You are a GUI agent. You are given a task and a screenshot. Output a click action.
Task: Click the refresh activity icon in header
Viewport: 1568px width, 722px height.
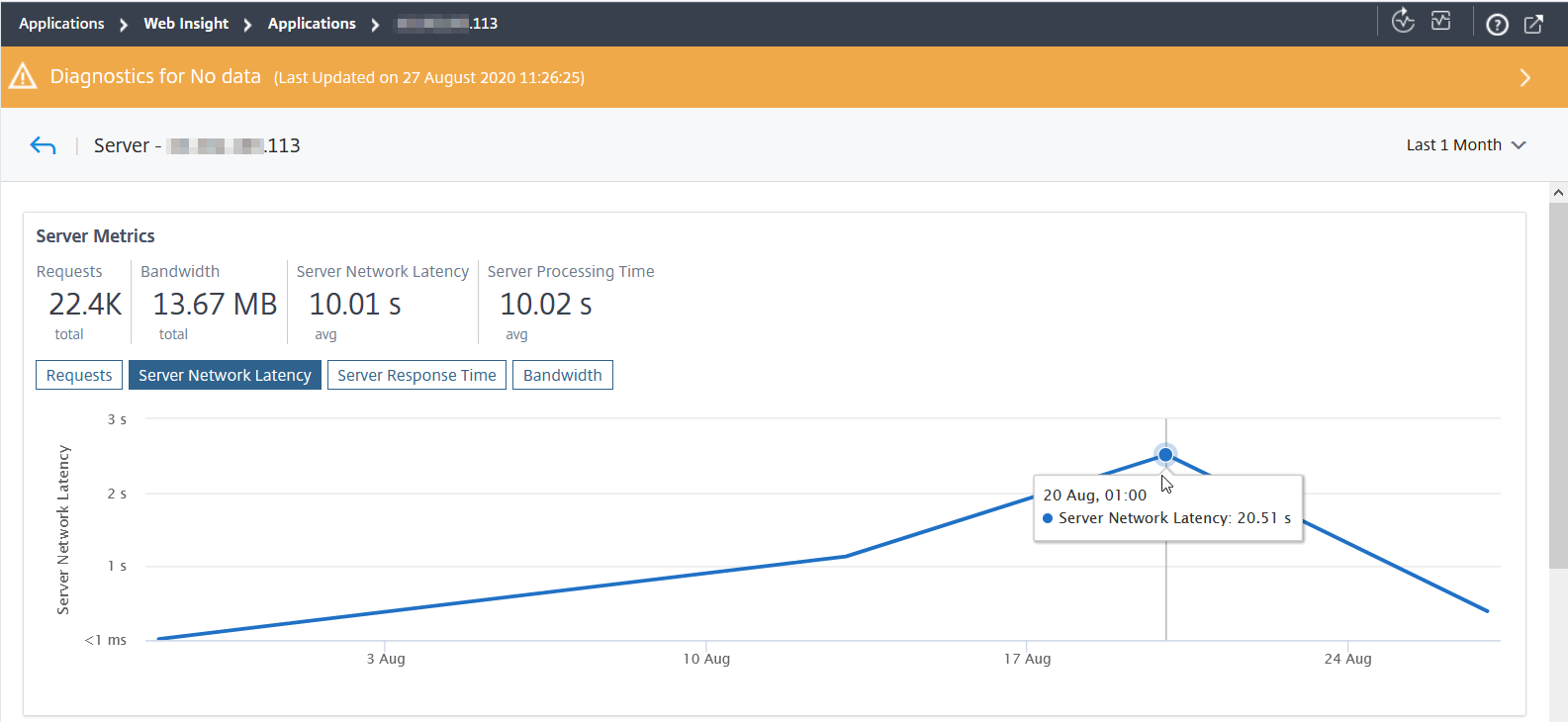[x=1403, y=21]
